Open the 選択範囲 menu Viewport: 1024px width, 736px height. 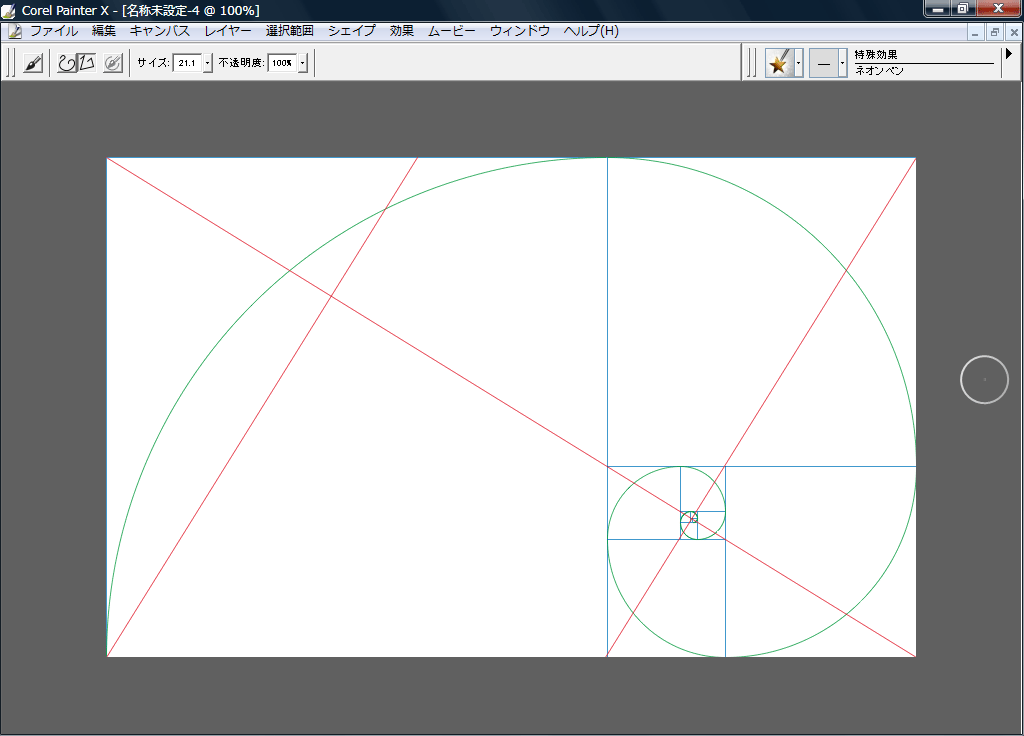[x=289, y=31]
